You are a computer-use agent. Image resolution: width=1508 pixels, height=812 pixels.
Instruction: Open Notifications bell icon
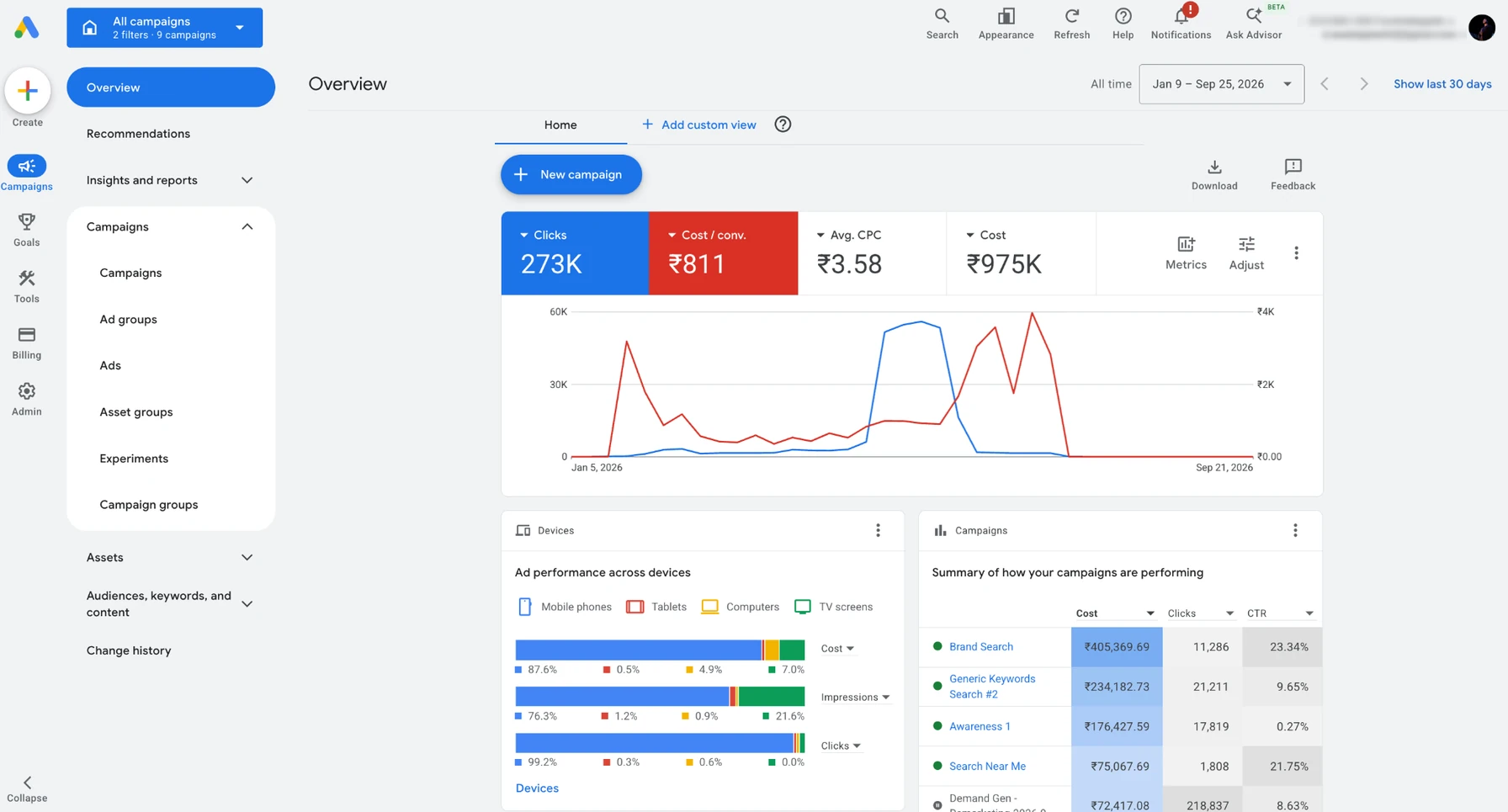[1181, 16]
